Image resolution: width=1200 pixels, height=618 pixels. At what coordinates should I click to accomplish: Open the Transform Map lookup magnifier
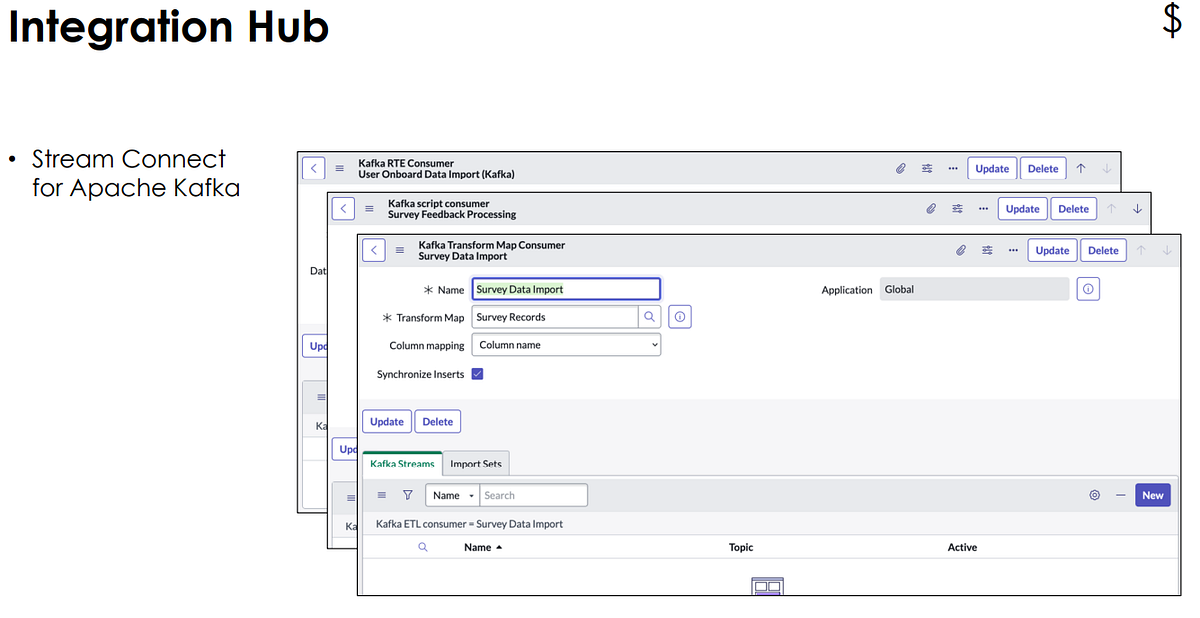pos(650,316)
